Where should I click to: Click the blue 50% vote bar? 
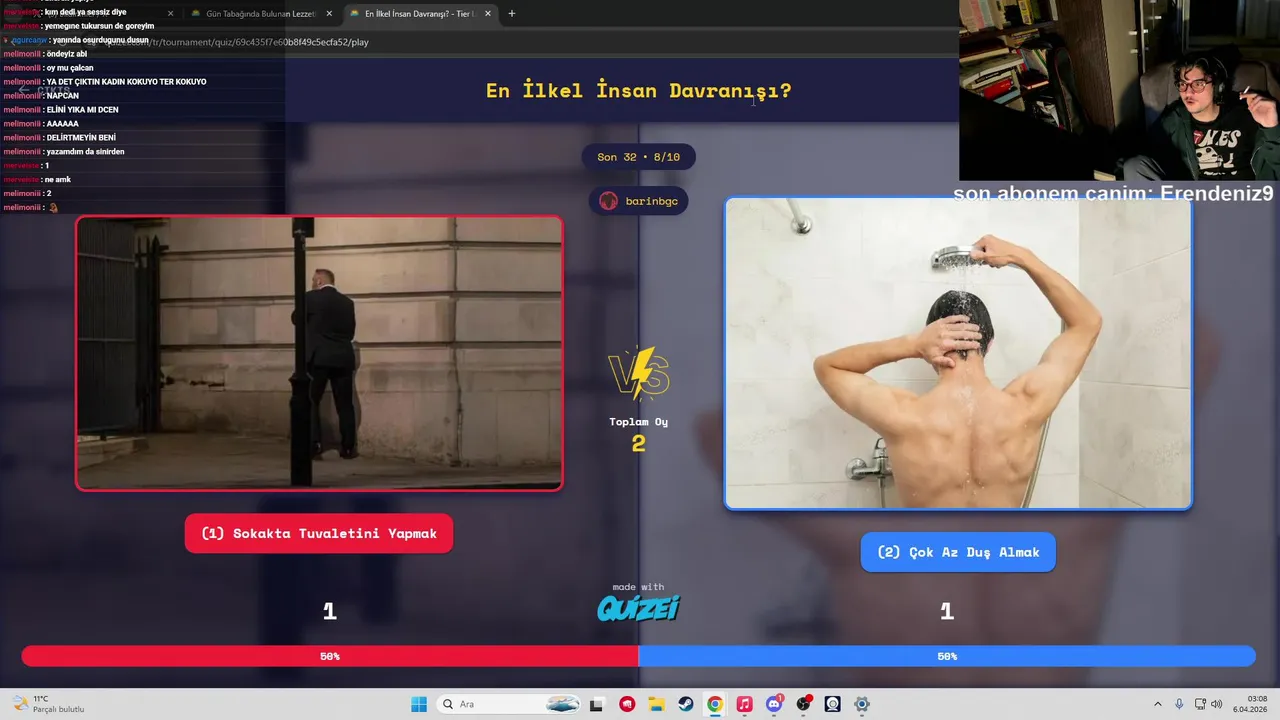947,656
